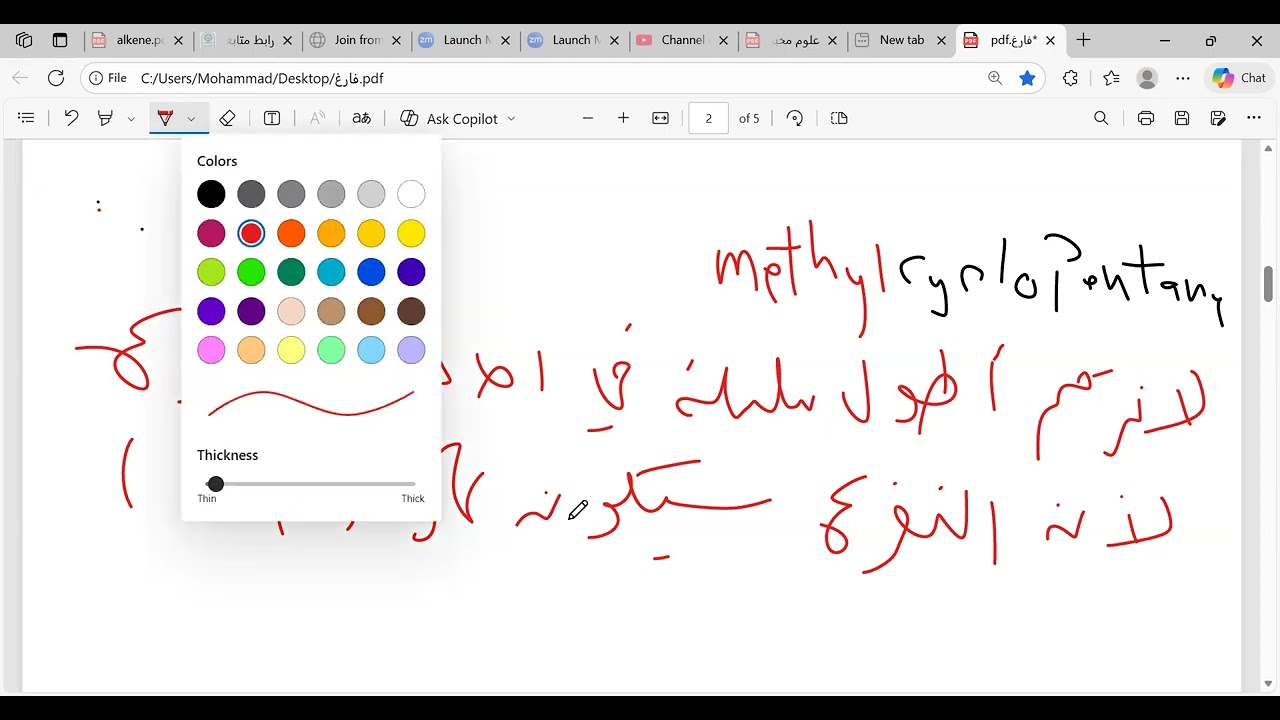The height and width of the screenshot is (720, 1280).
Task: Pick the black color swatch
Action: click(211, 194)
